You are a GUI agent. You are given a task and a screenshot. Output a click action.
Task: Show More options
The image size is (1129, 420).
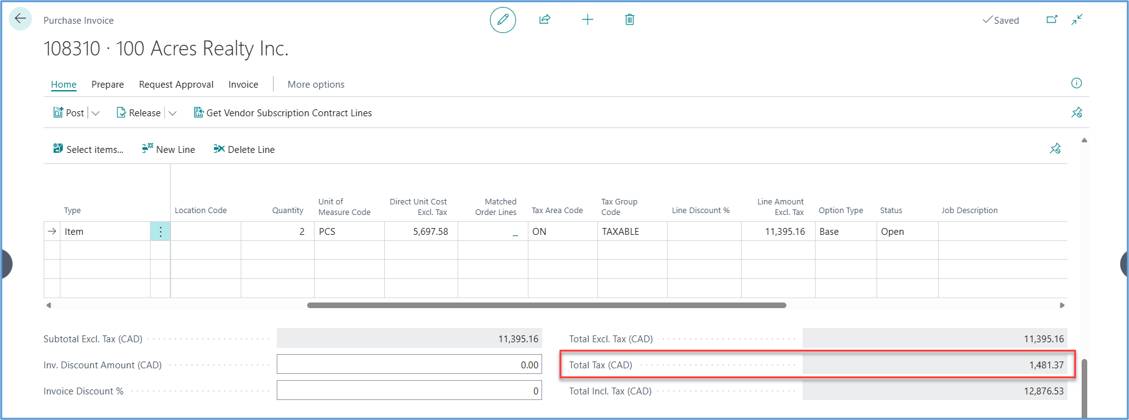(x=316, y=84)
